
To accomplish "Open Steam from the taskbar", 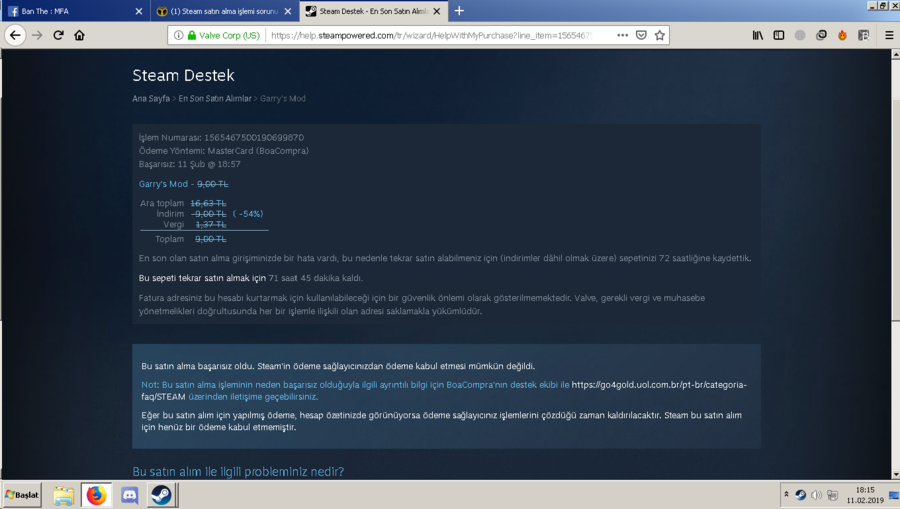I will [161, 495].
